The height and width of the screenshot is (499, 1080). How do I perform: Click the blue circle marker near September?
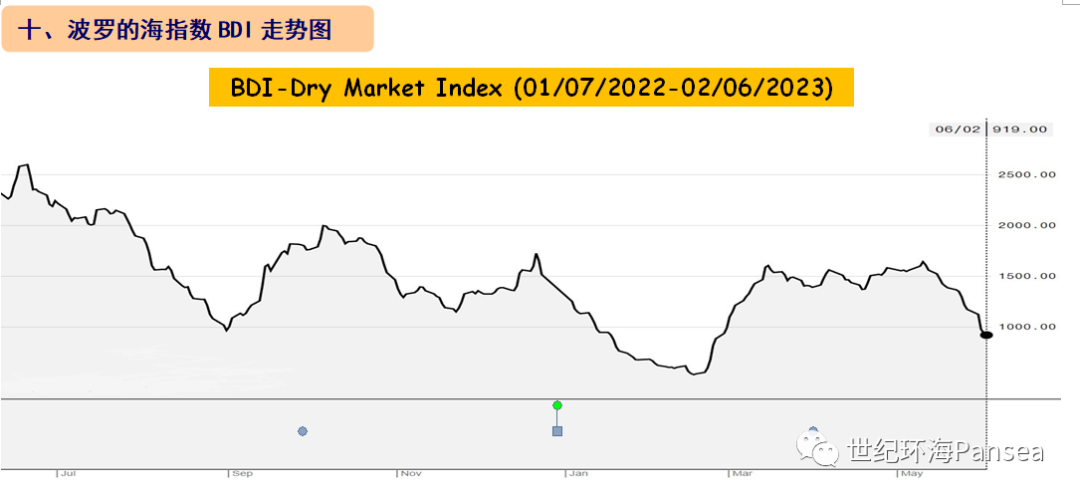[x=302, y=431]
